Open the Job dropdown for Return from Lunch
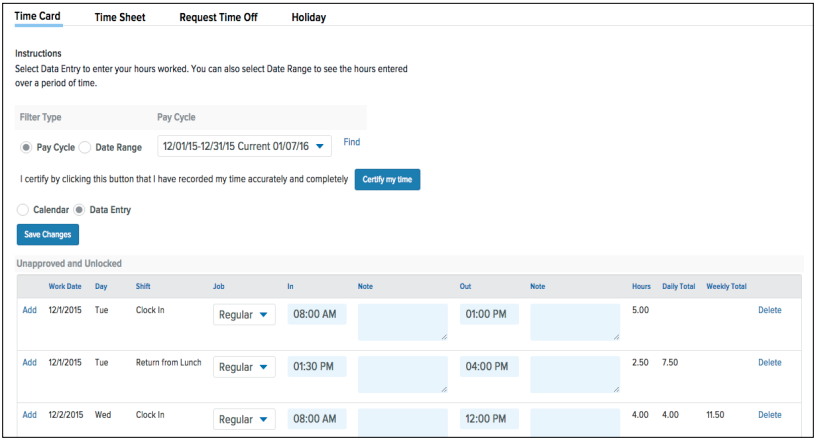Screen dimensions: 819x443 244,367
